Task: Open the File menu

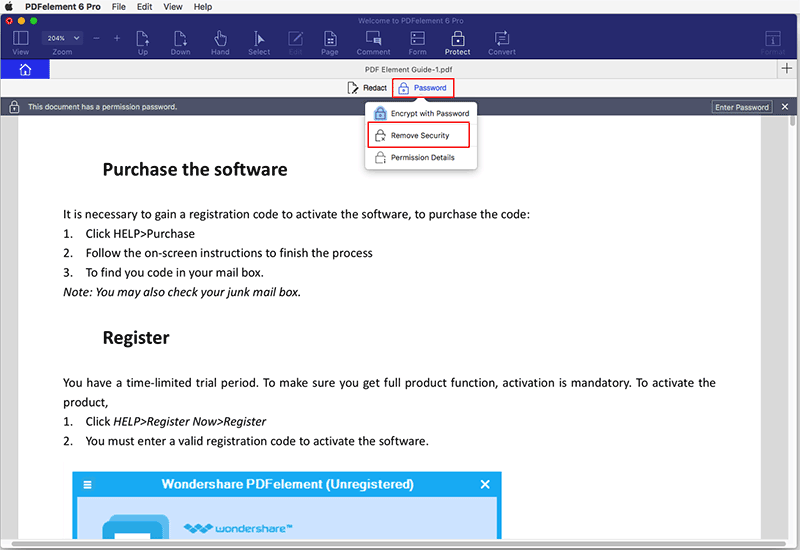Action: coord(119,7)
